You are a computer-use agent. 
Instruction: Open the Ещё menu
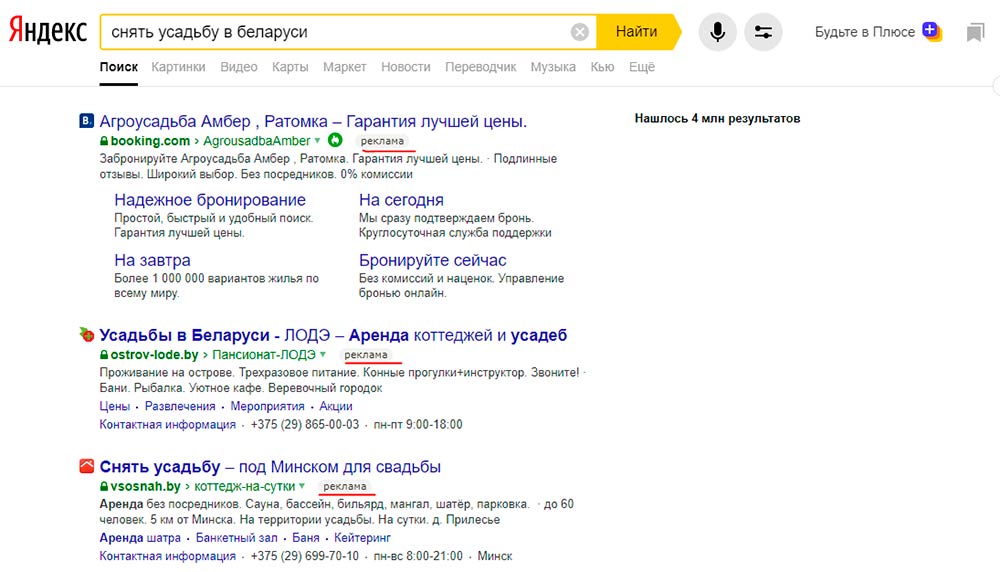click(x=641, y=67)
